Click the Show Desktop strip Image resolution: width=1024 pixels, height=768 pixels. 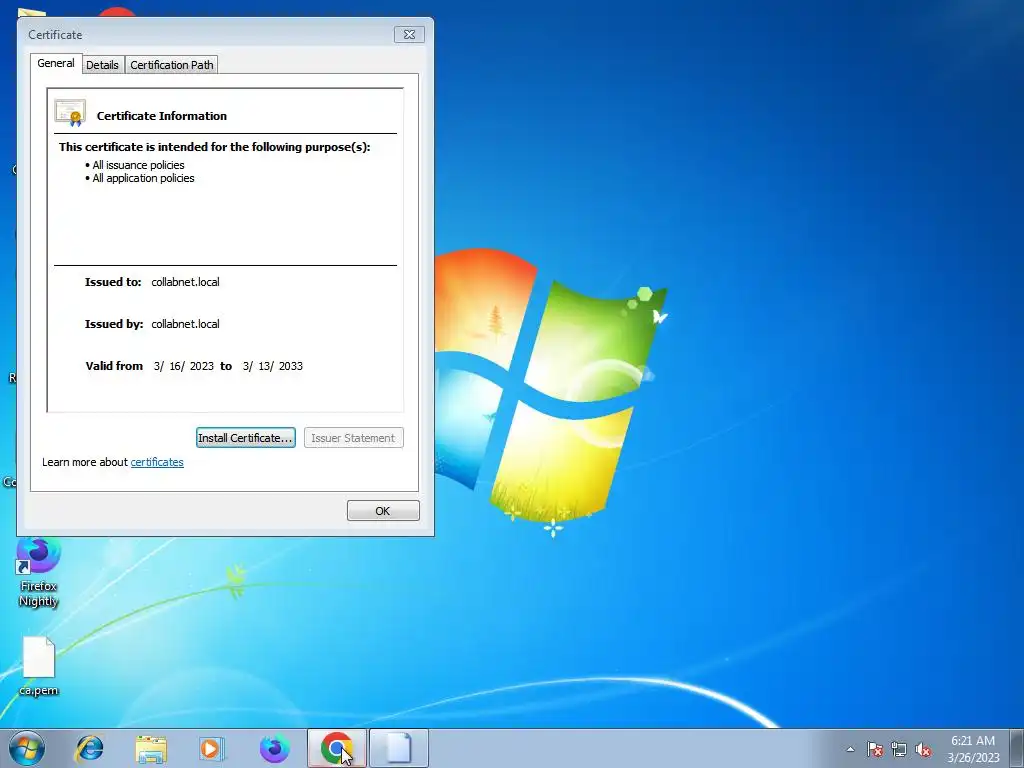[x=1016, y=748]
